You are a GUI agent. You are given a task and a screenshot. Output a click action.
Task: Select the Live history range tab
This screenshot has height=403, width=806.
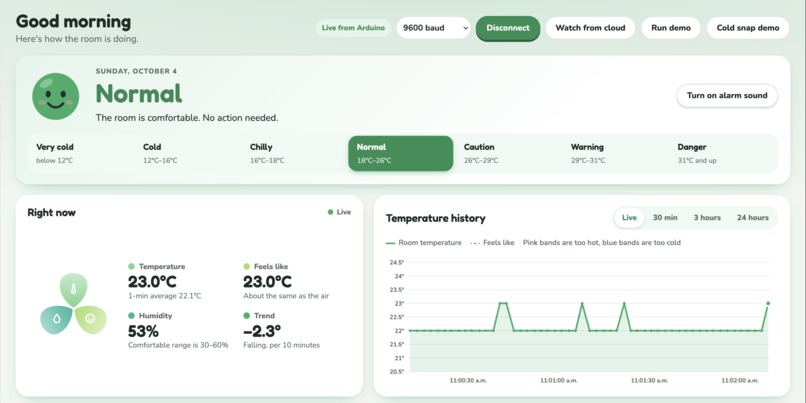tap(629, 217)
